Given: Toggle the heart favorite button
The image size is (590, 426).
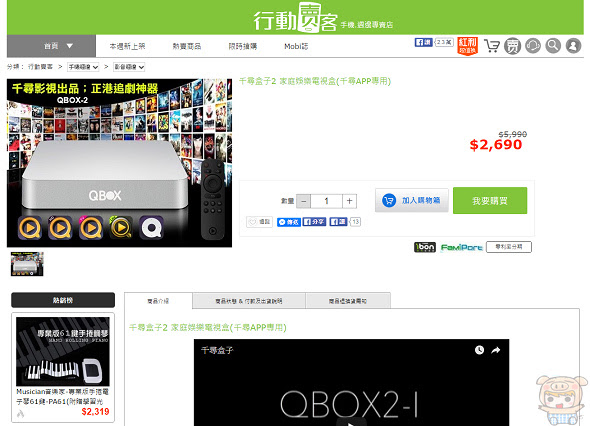Looking at the screenshot, I should [259, 222].
